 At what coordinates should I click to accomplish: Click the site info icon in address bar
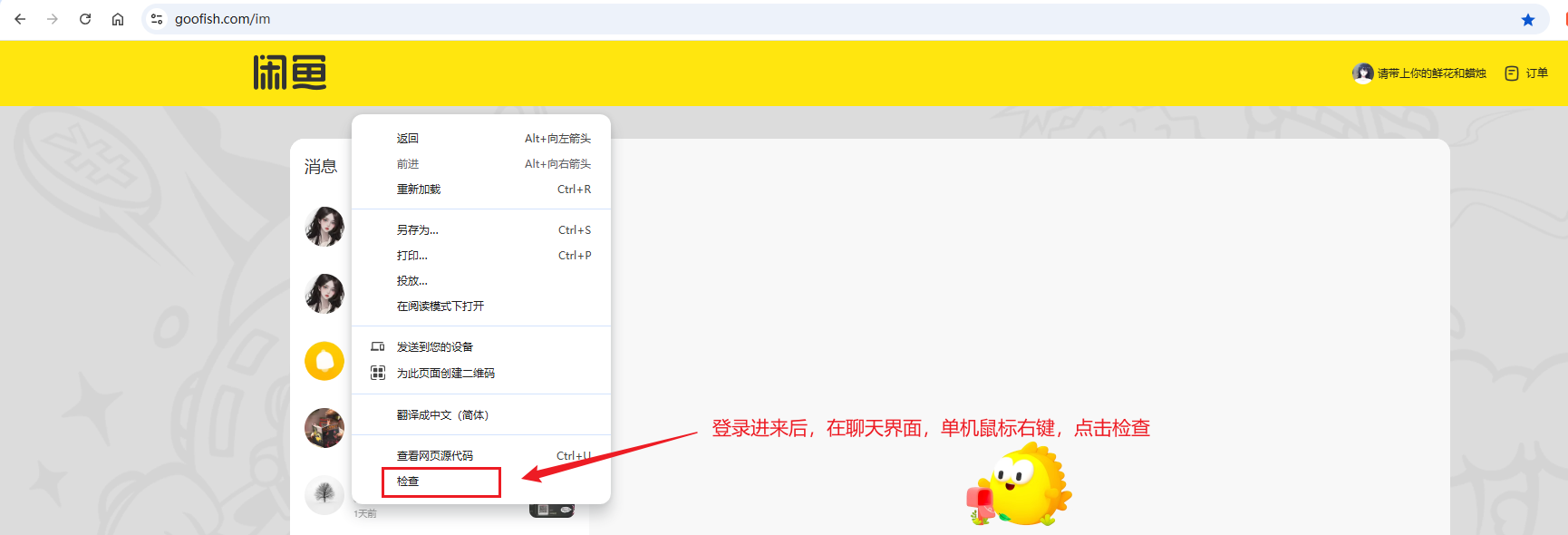(x=157, y=19)
